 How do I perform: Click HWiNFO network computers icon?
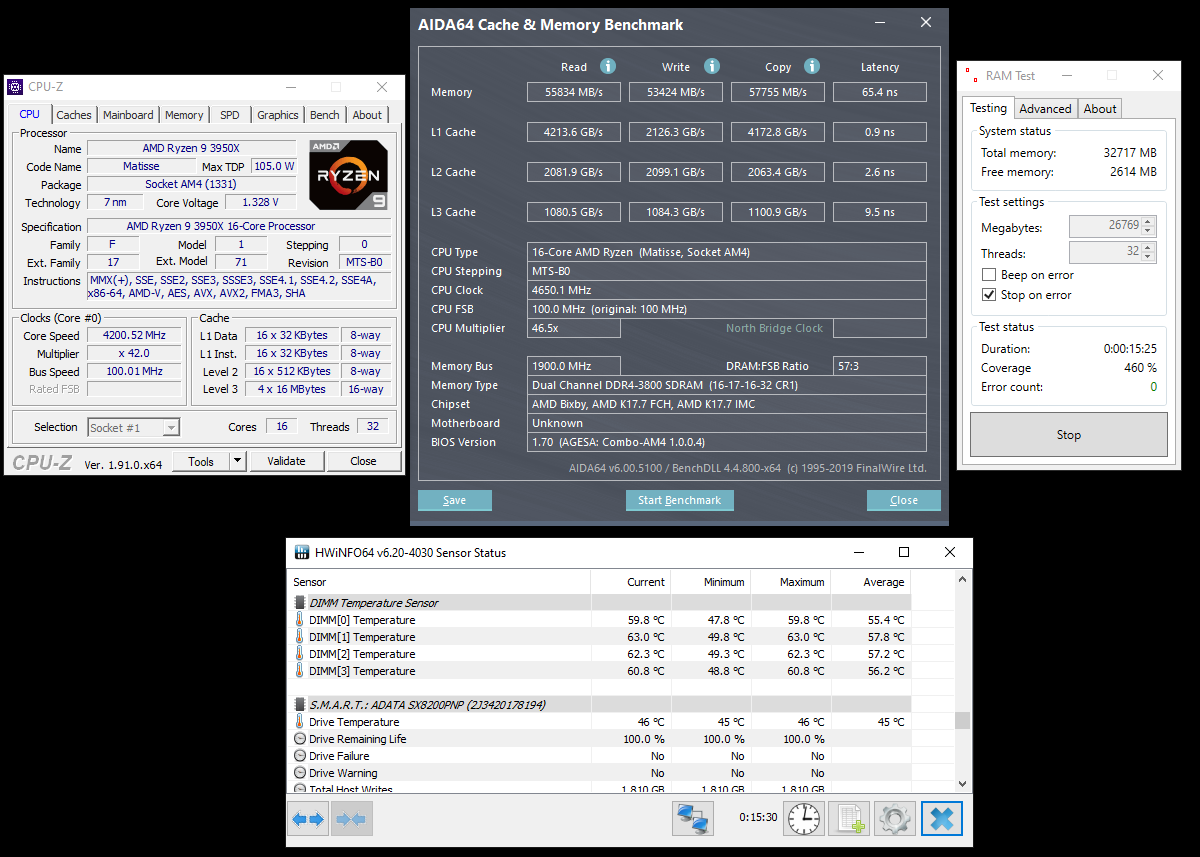pos(693,819)
